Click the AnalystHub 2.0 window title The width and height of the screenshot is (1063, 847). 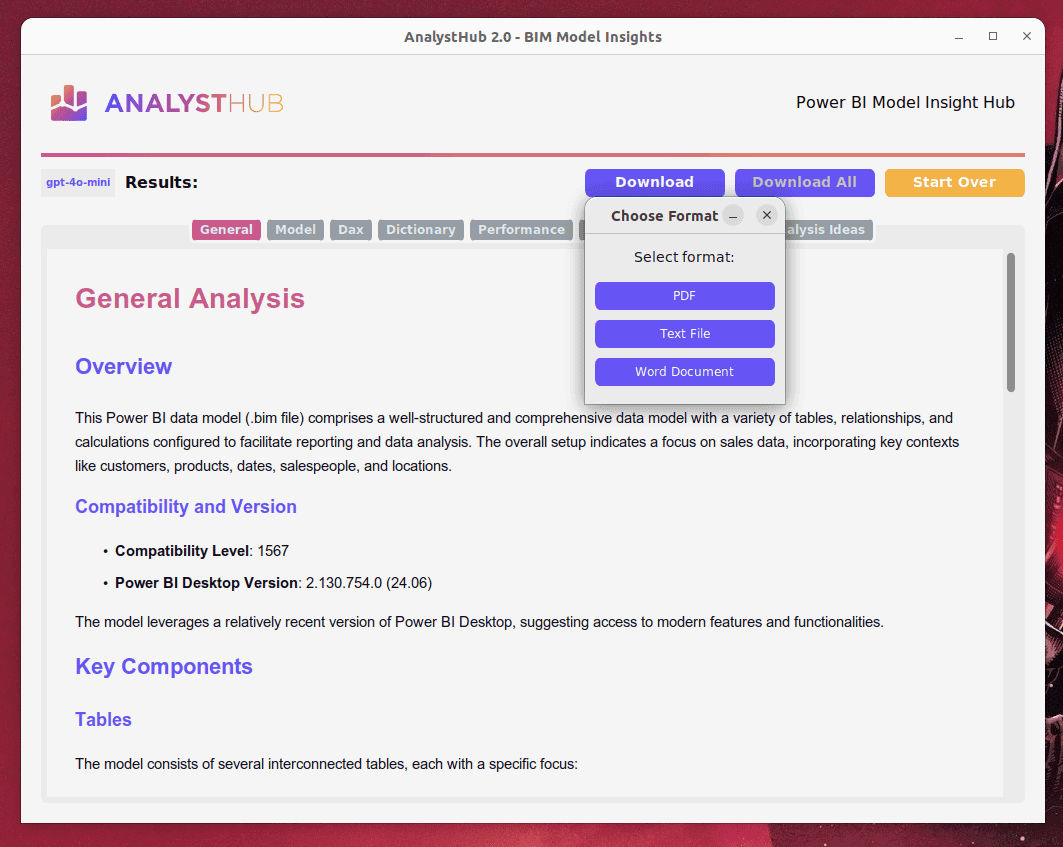[533, 37]
